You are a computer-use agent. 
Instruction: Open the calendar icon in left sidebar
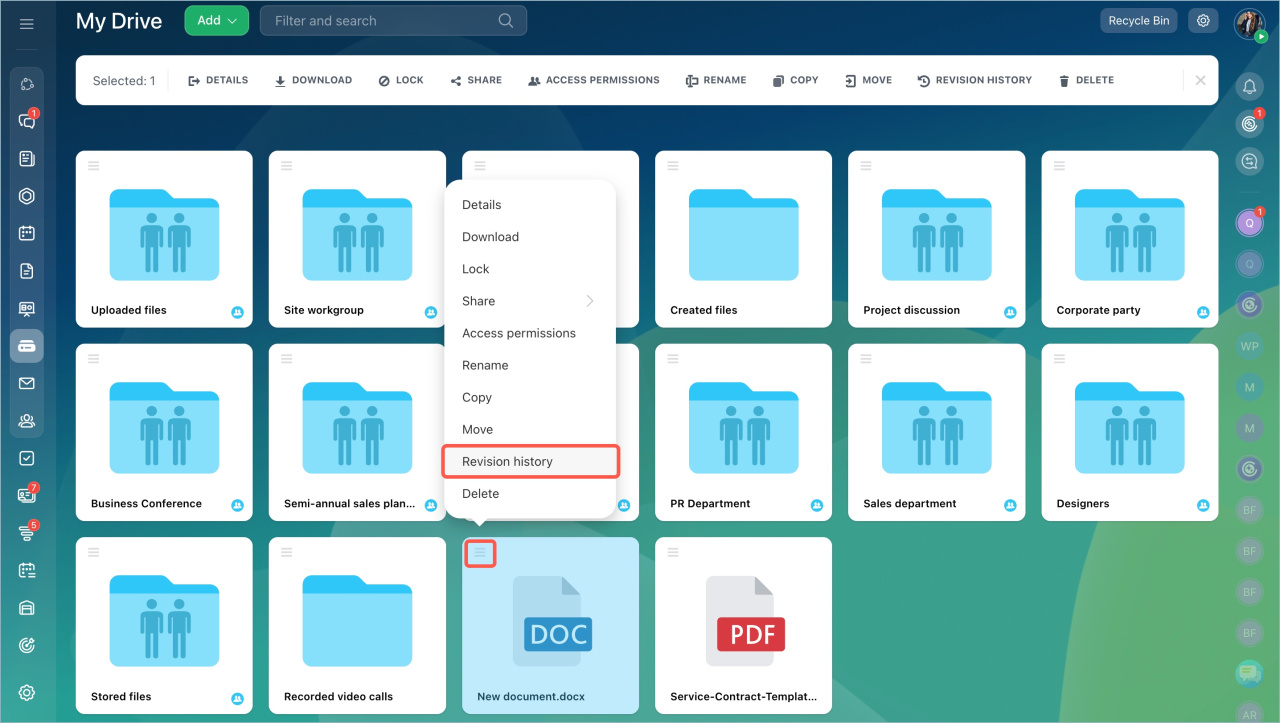pyautogui.click(x=27, y=233)
